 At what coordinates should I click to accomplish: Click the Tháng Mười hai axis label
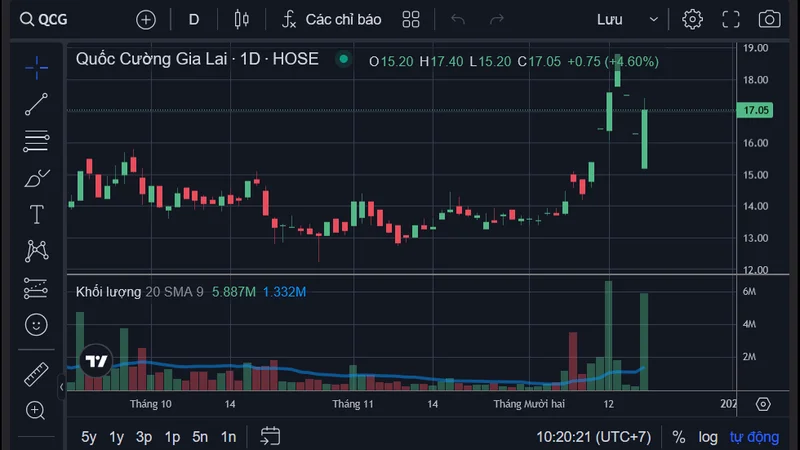tap(529, 404)
